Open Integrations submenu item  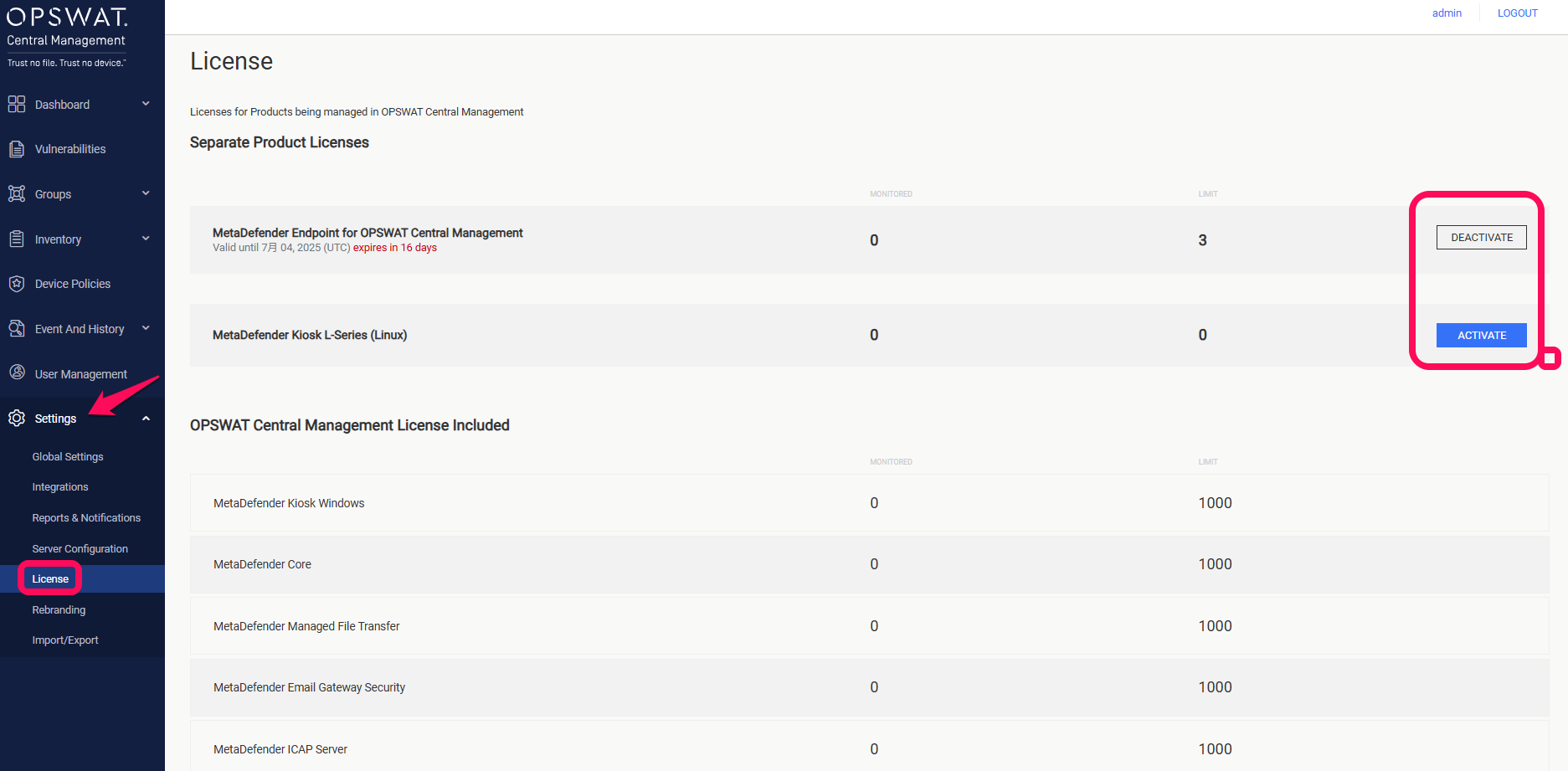tap(60, 486)
